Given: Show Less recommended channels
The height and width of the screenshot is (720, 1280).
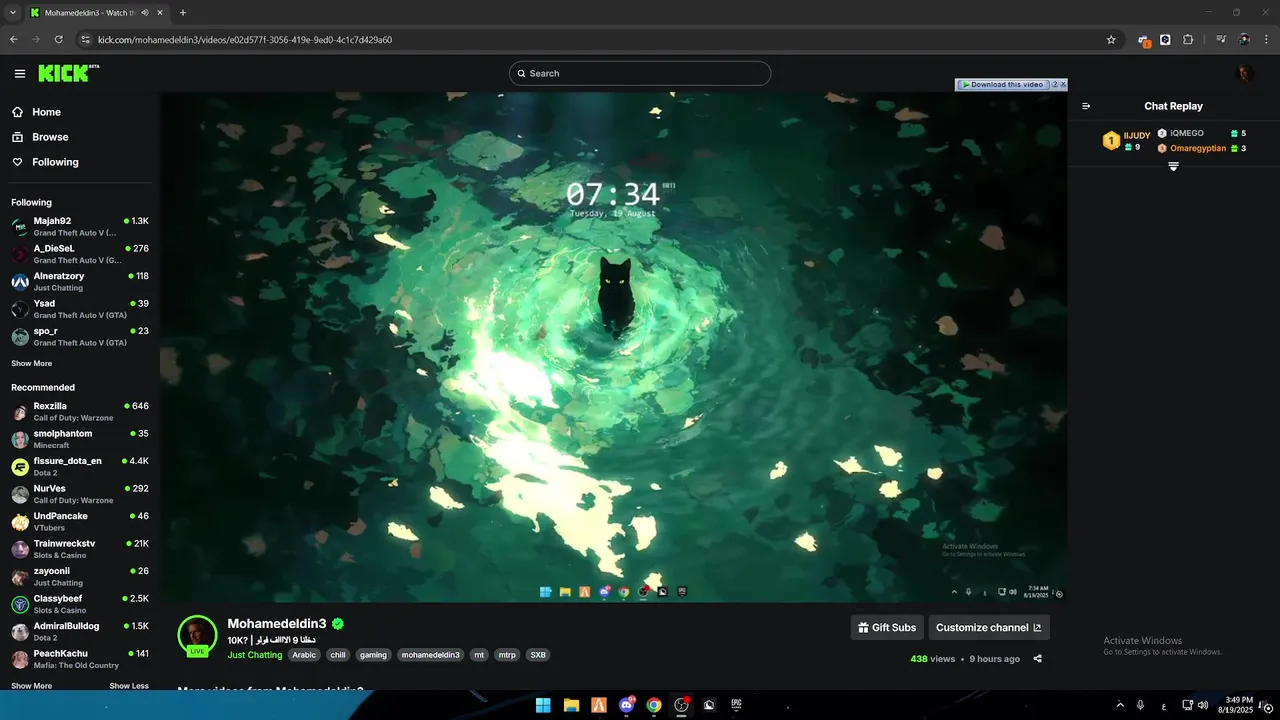Looking at the screenshot, I should 129,686.
